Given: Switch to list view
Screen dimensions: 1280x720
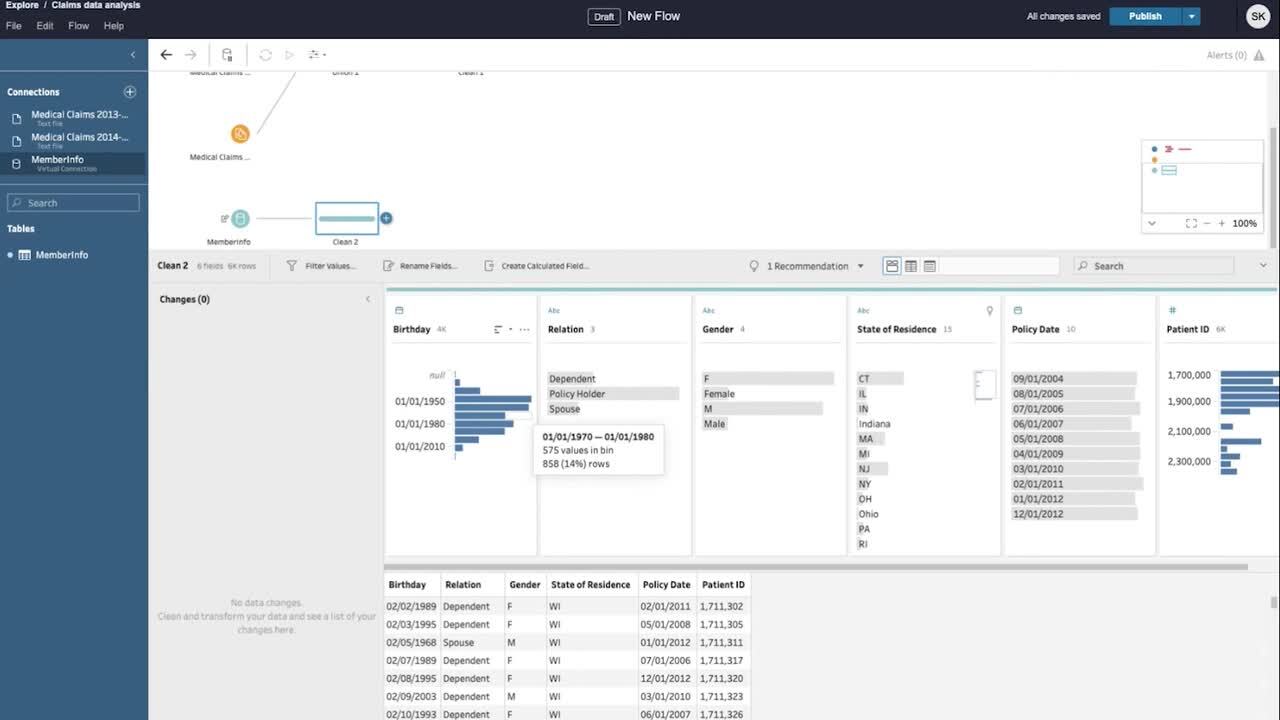Looking at the screenshot, I should click(x=930, y=266).
